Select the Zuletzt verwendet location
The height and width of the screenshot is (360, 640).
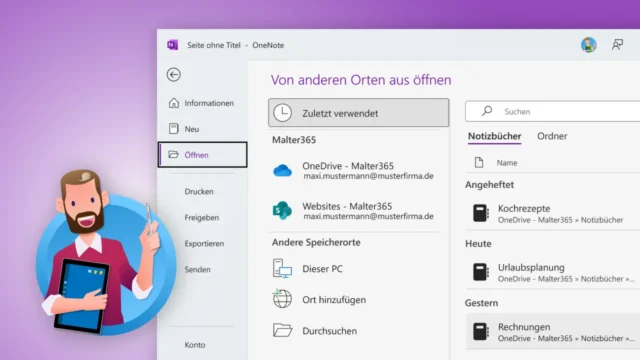point(358,113)
